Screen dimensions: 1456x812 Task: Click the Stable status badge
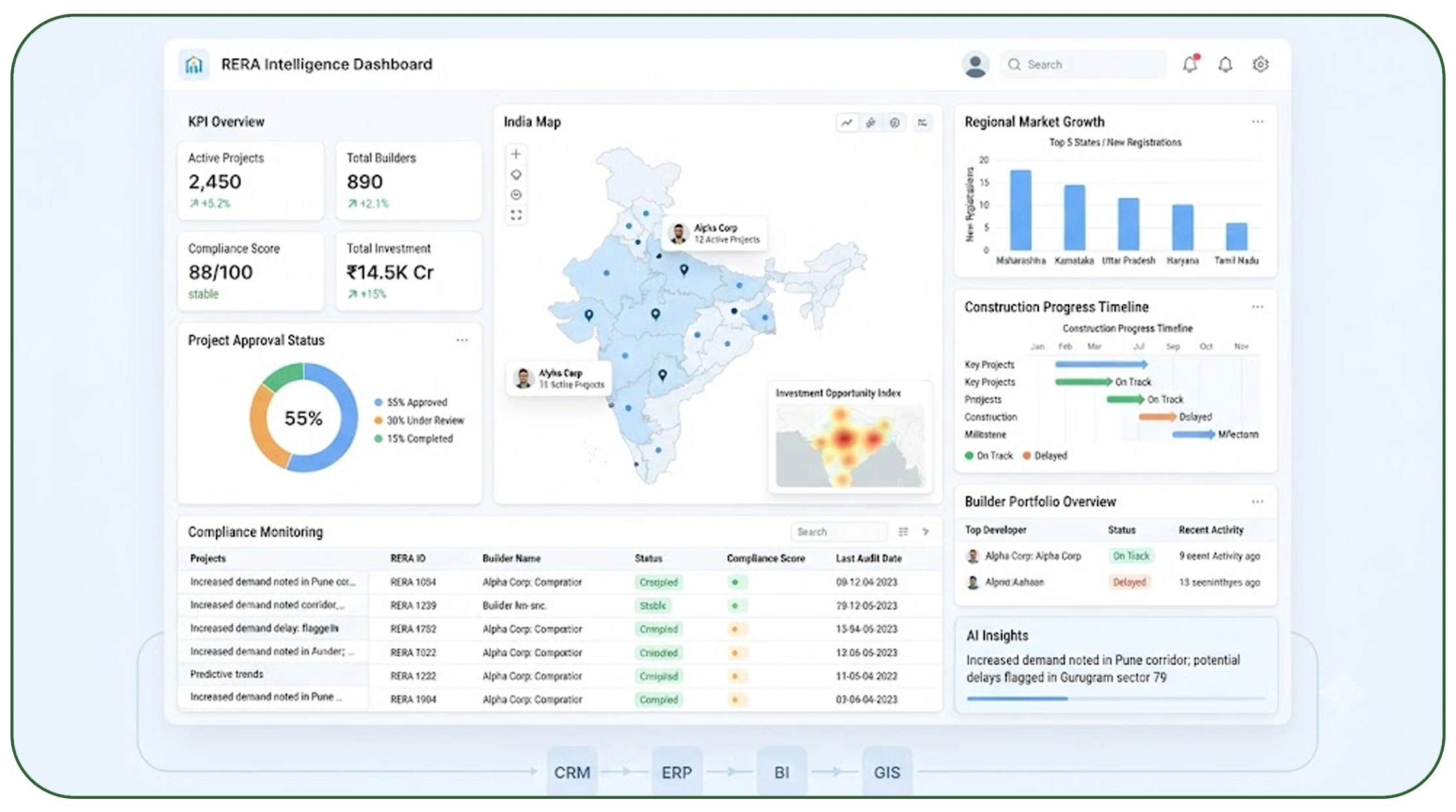click(652, 606)
